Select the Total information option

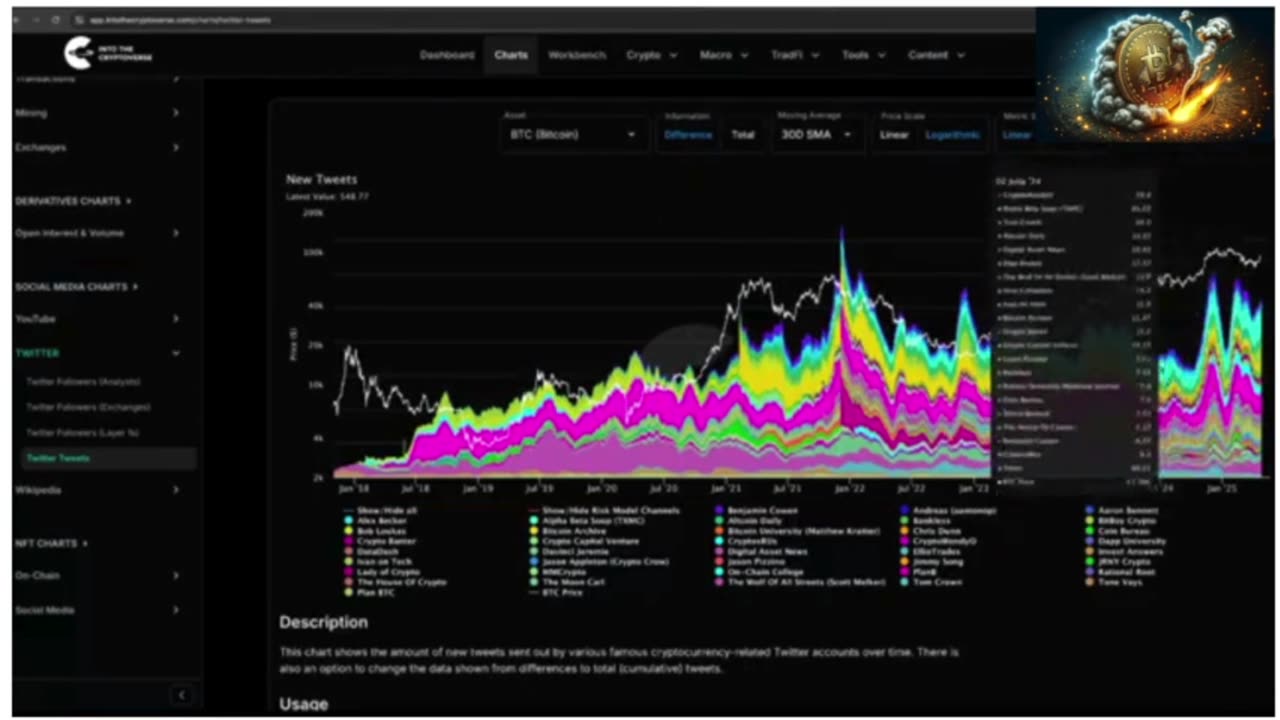coord(743,135)
